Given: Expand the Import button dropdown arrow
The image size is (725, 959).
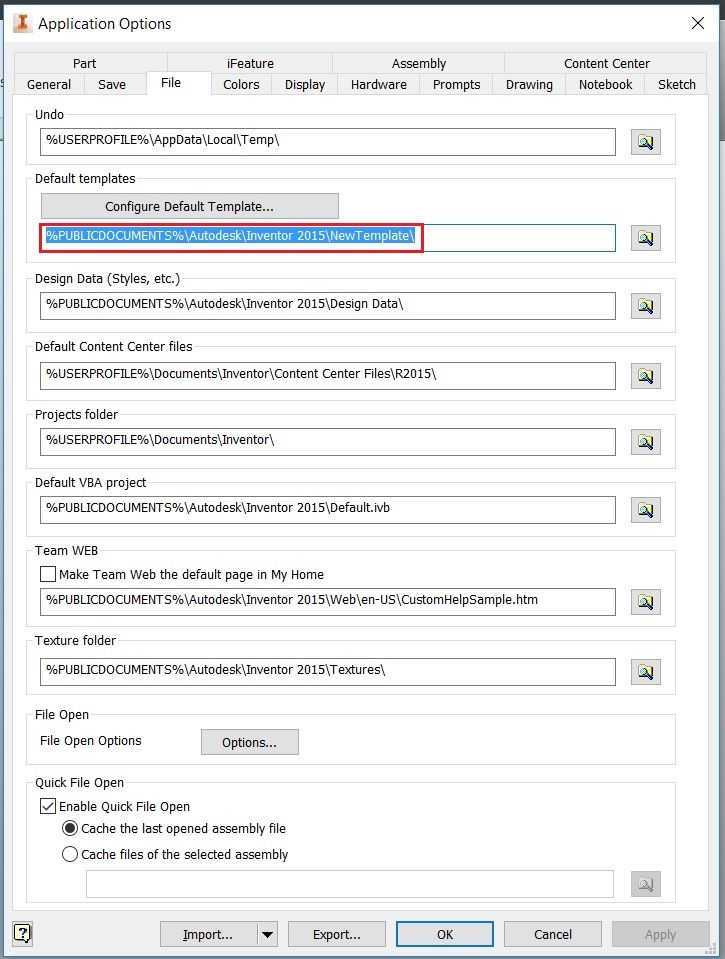Looking at the screenshot, I should (267, 935).
